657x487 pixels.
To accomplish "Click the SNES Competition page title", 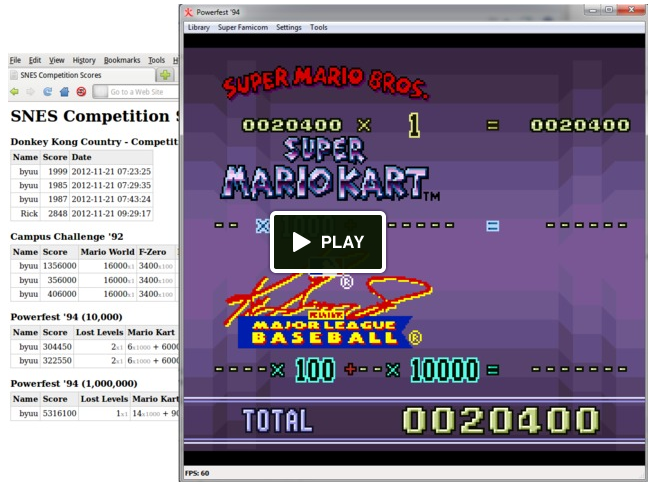I will pyautogui.click(x=95, y=116).
